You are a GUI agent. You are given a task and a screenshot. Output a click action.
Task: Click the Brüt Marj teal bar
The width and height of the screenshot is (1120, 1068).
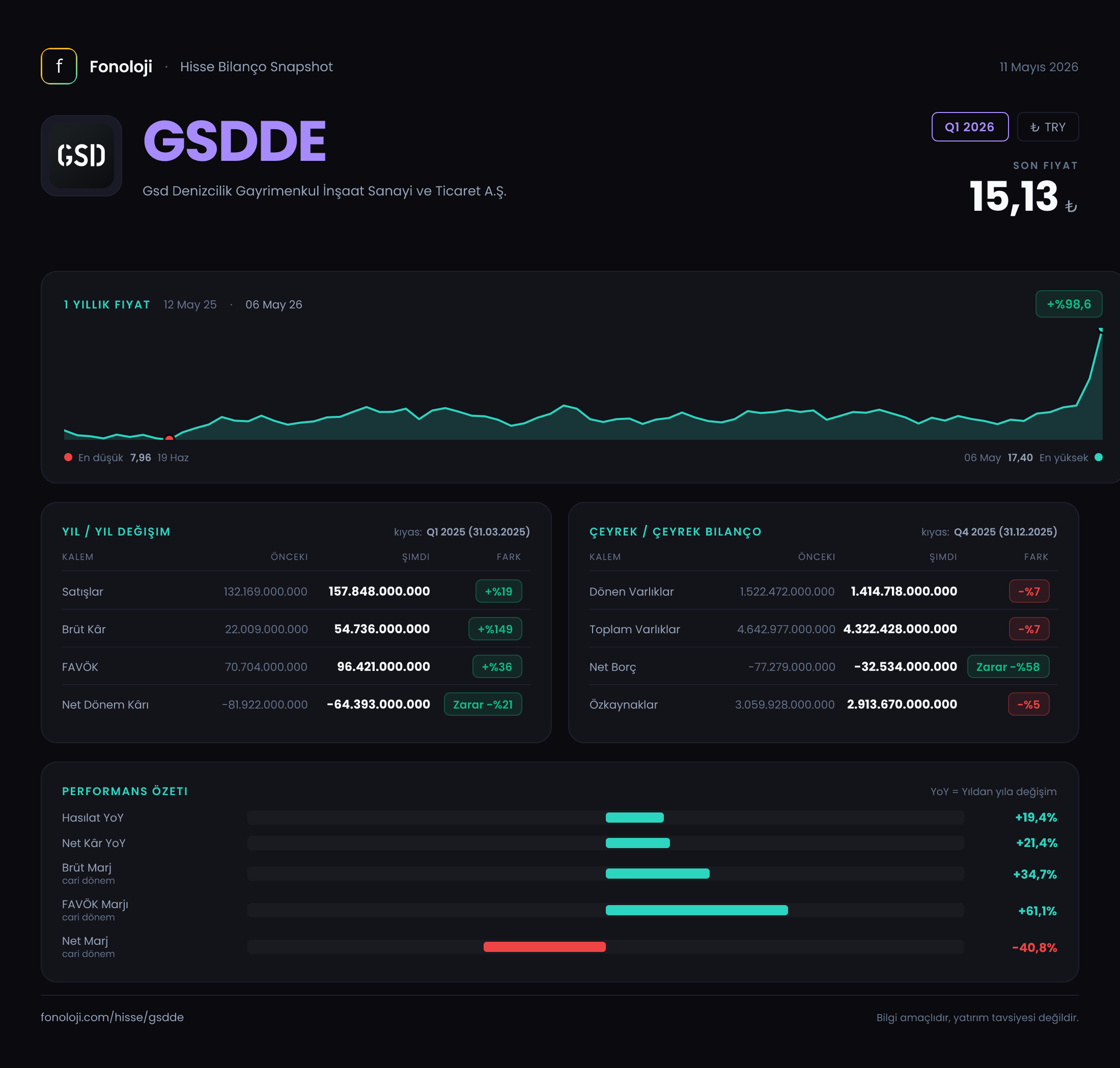pos(658,874)
